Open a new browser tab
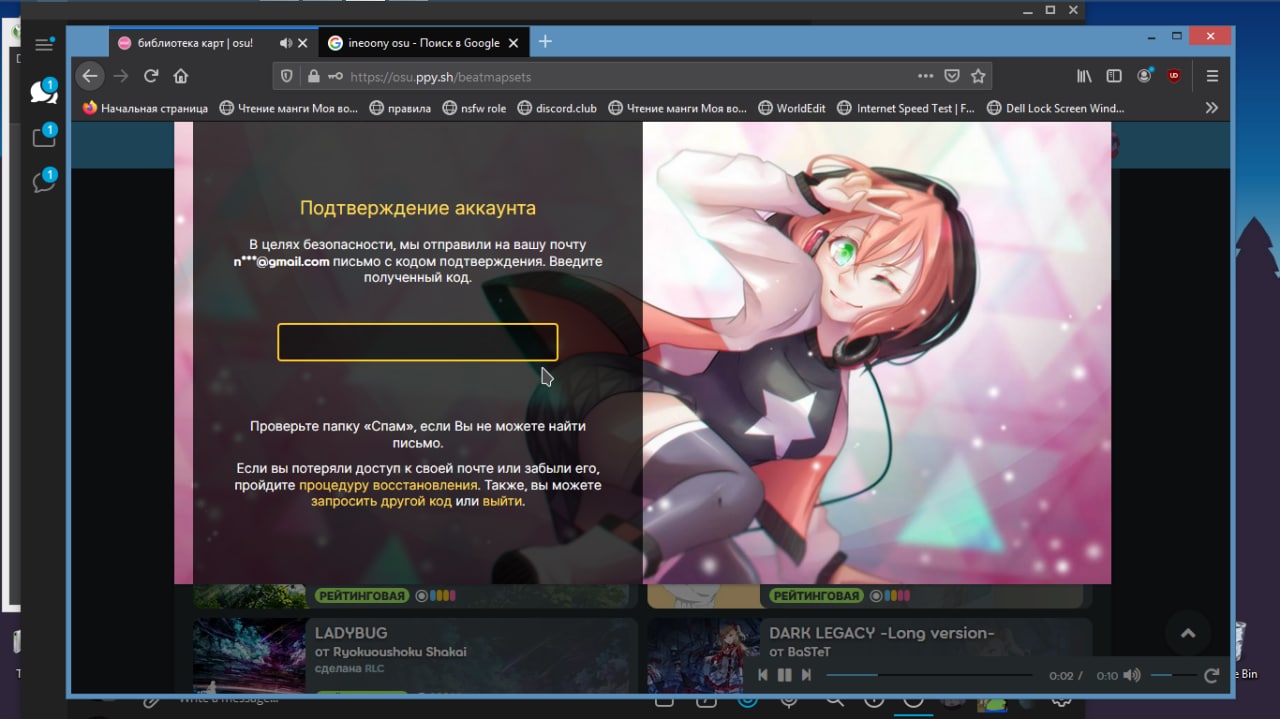Screen dimensions: 1280x719 545,42
